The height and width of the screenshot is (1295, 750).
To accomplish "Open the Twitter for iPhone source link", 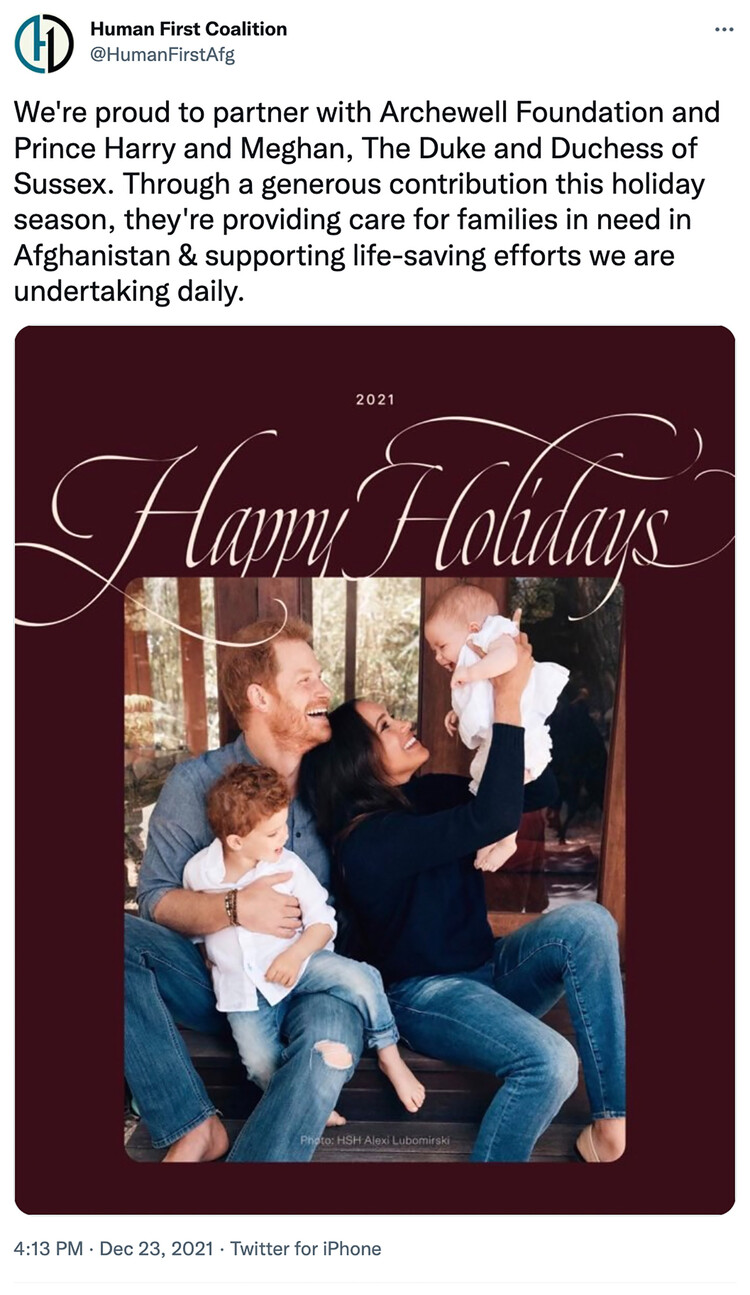I will (x=305, y=1248).
